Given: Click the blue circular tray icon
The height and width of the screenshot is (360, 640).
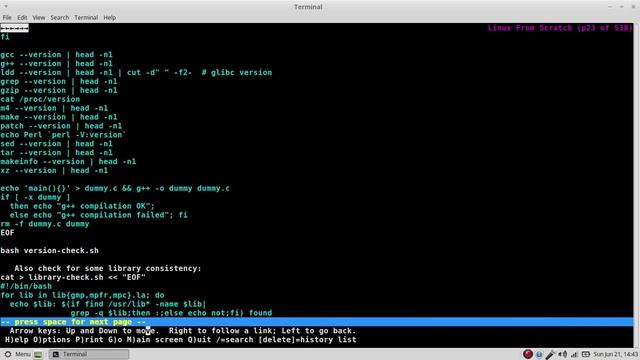Looking at the screenshot, I should [x=539, y=354].
